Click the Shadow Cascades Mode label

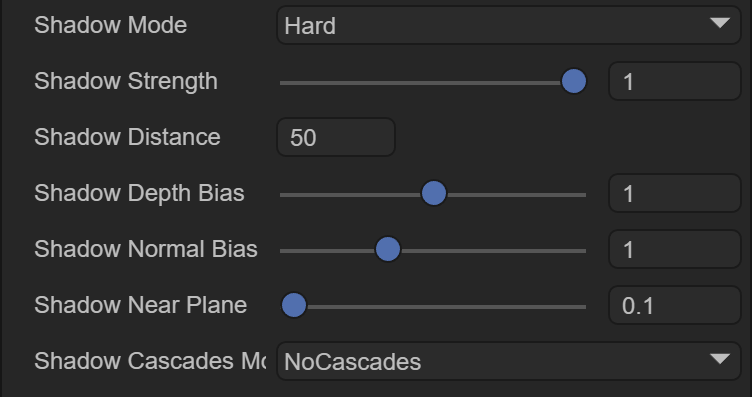point(150,361)
